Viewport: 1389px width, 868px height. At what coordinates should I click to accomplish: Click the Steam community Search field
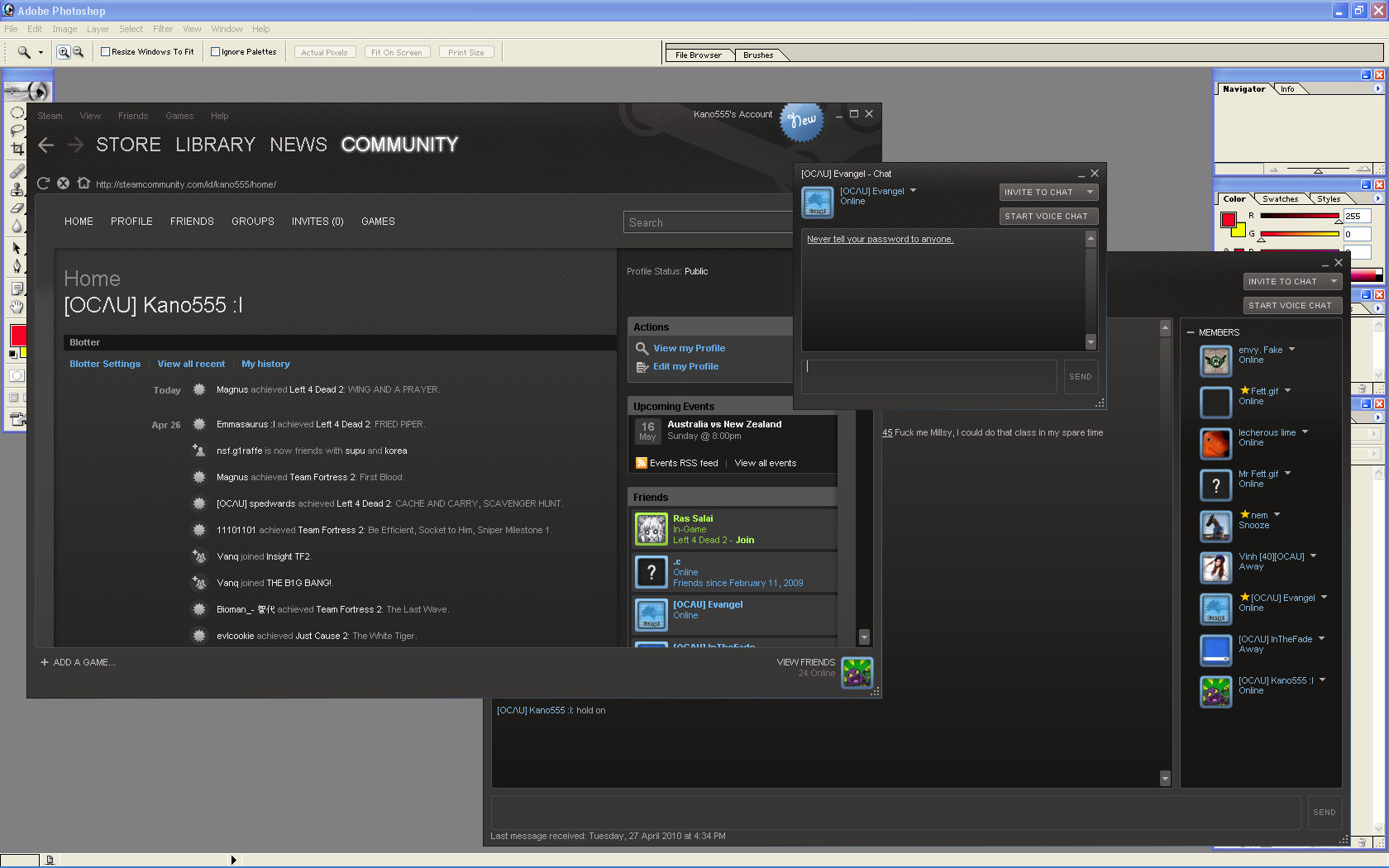coord(708,222)
